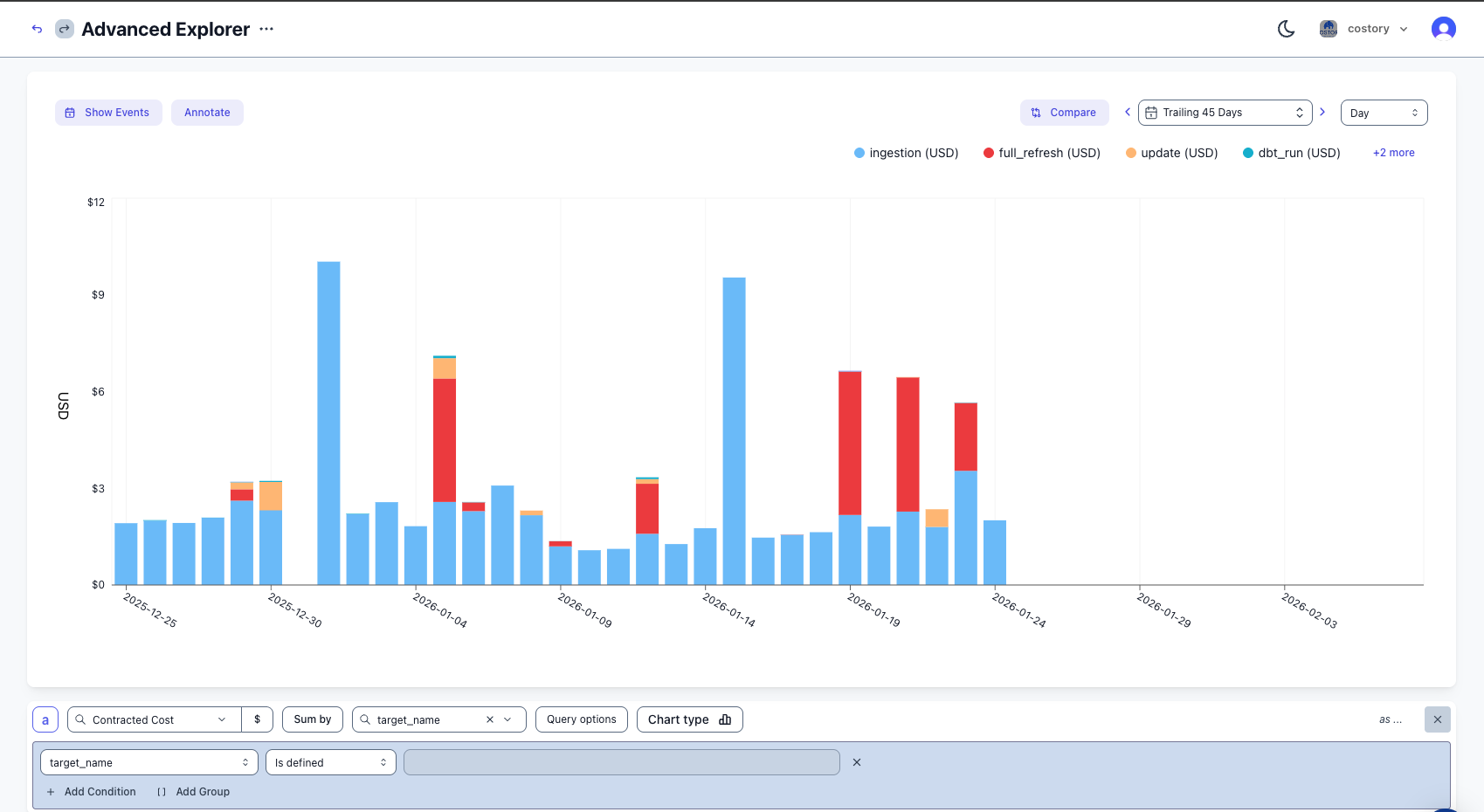
Task: Click the dollar sign unit button
Action: [257, 719]
